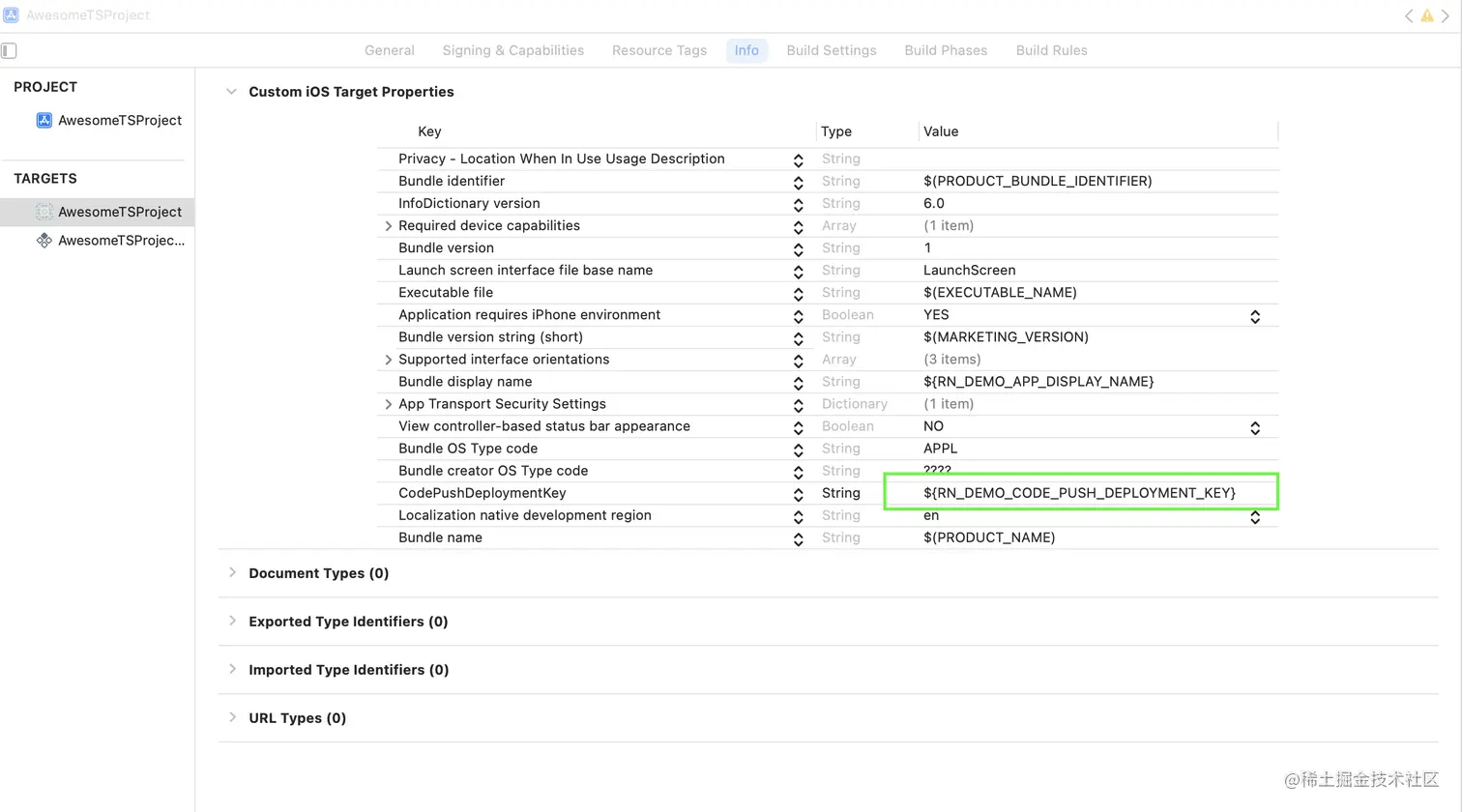Collapse Custom iOS Target Properties section
Viewport: 1462px width, 812px height.
click(231, 92)
